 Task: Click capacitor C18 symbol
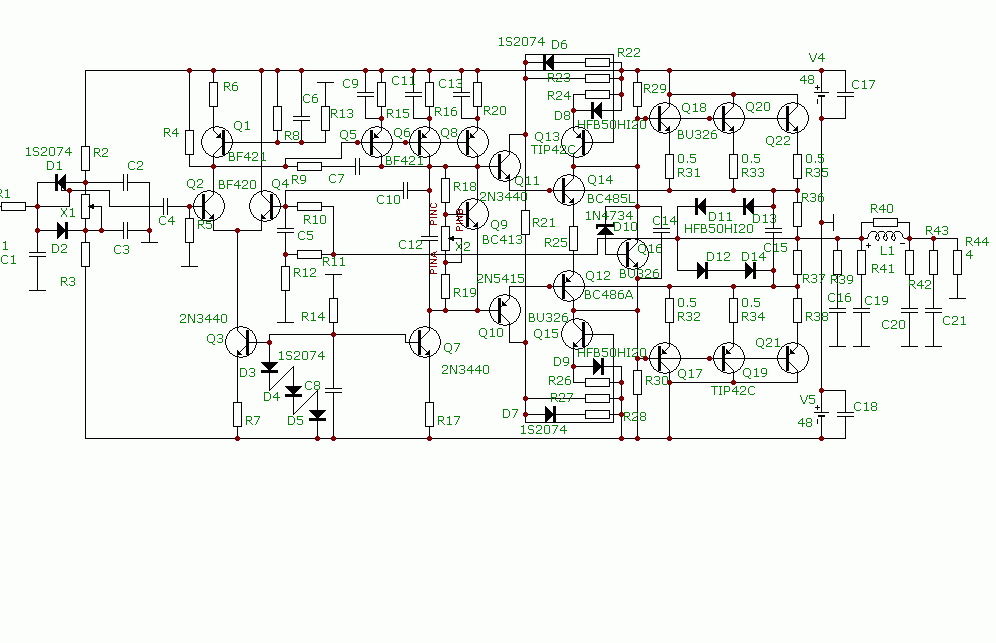[x=845, y=414]
